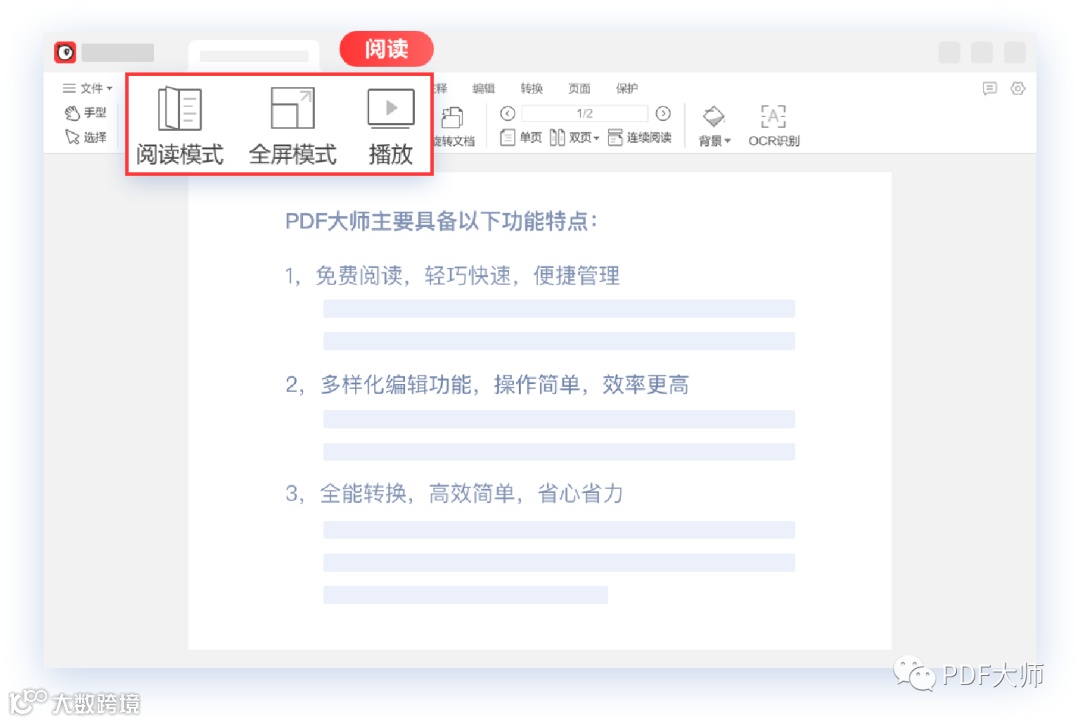The height and width of the screenshot is (723, 1080).
Task: Click heading PDF大师主要具备以下功能特点
Action: coord(442,221)
